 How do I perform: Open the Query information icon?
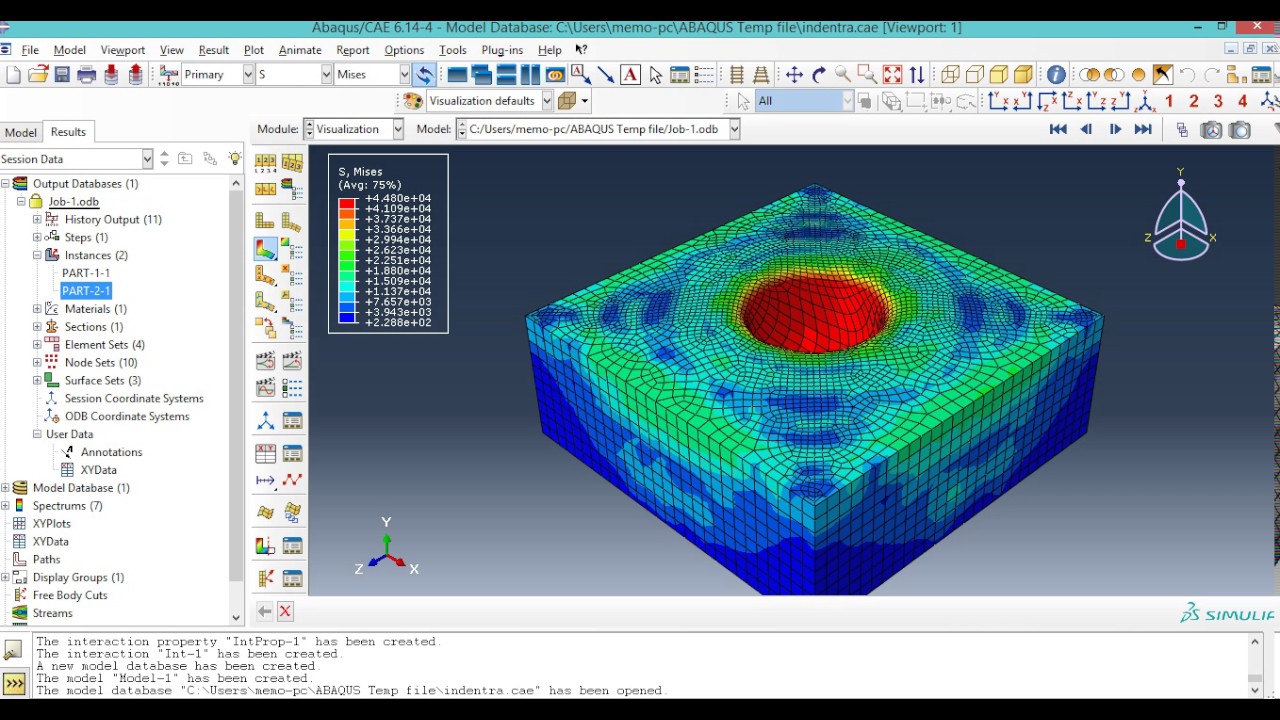click(1056, 75)
